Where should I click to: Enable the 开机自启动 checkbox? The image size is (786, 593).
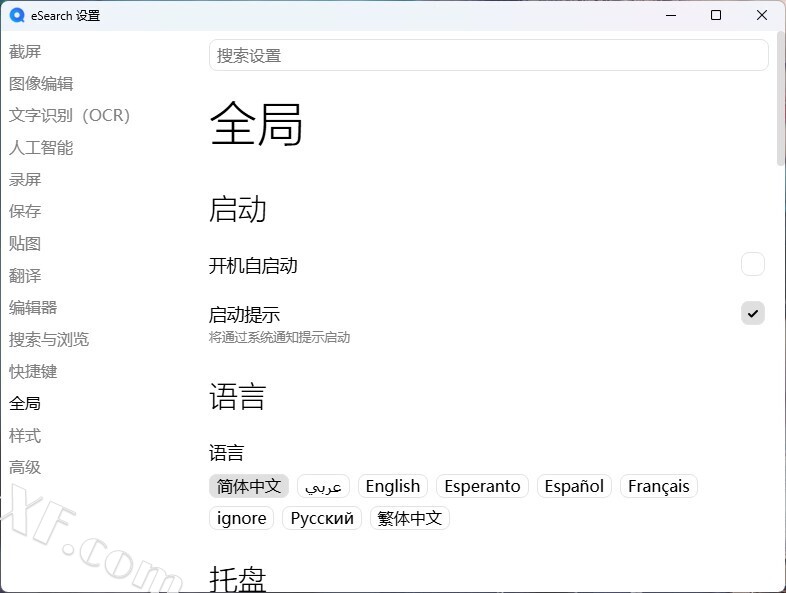coord(752,264)
